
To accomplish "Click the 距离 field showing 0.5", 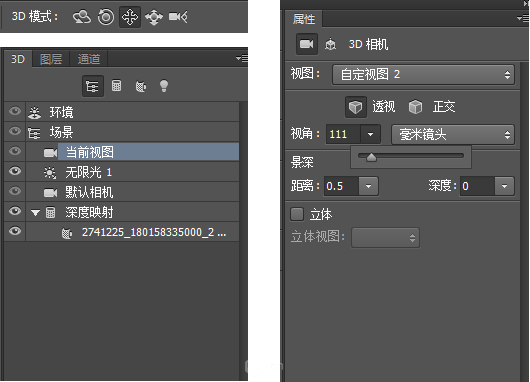I will tap(341, 186).
